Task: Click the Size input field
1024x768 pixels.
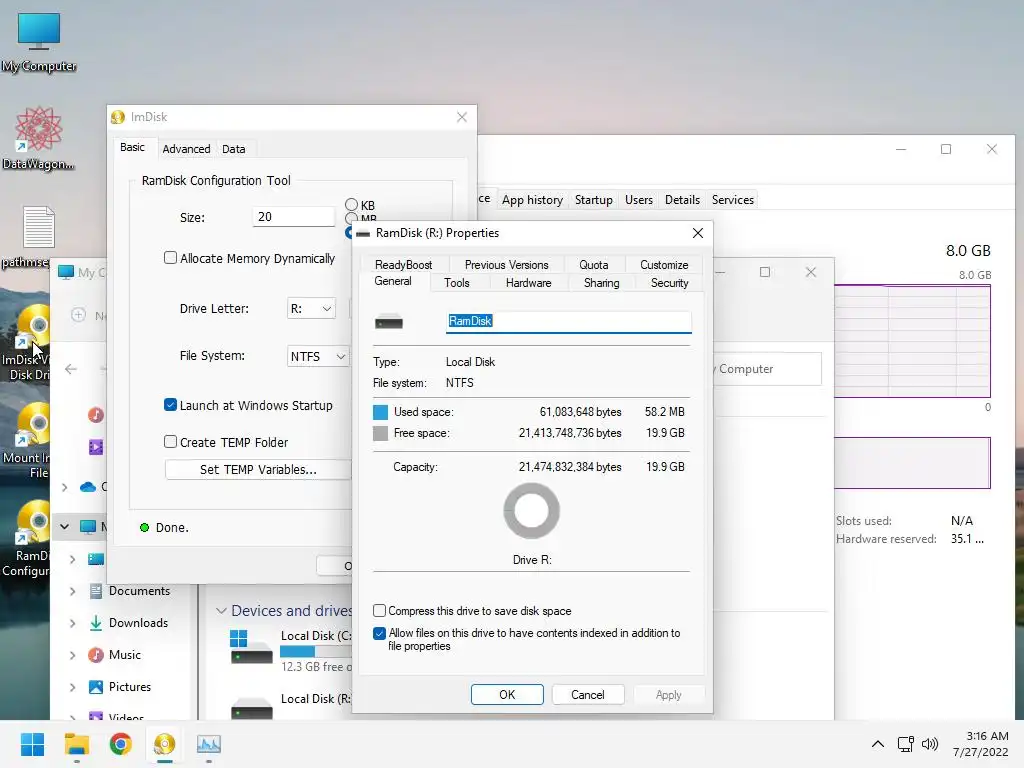Action: coord(294,217)
